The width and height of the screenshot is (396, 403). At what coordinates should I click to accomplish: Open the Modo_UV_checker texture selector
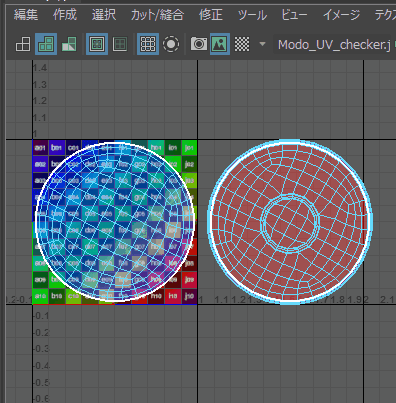point(334,44)
